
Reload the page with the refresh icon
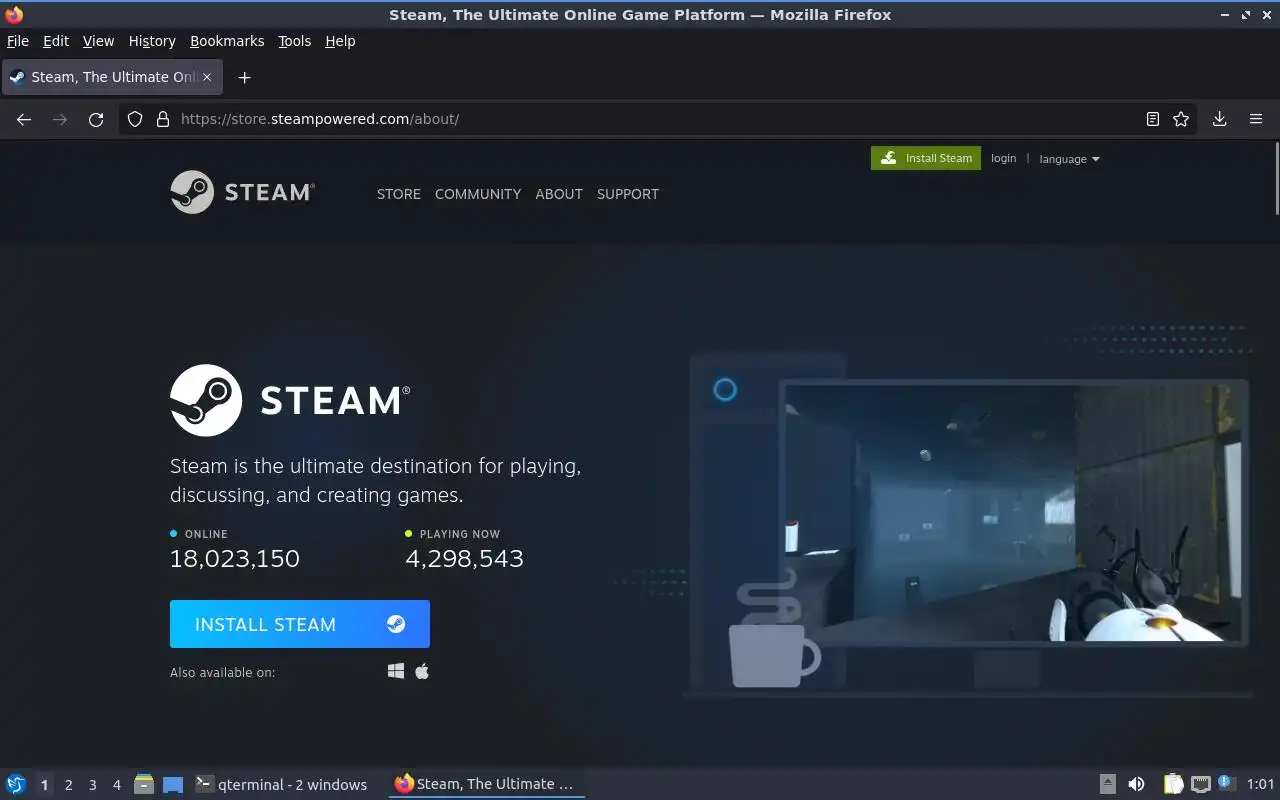pyautogui.click(x=96, y=119)
